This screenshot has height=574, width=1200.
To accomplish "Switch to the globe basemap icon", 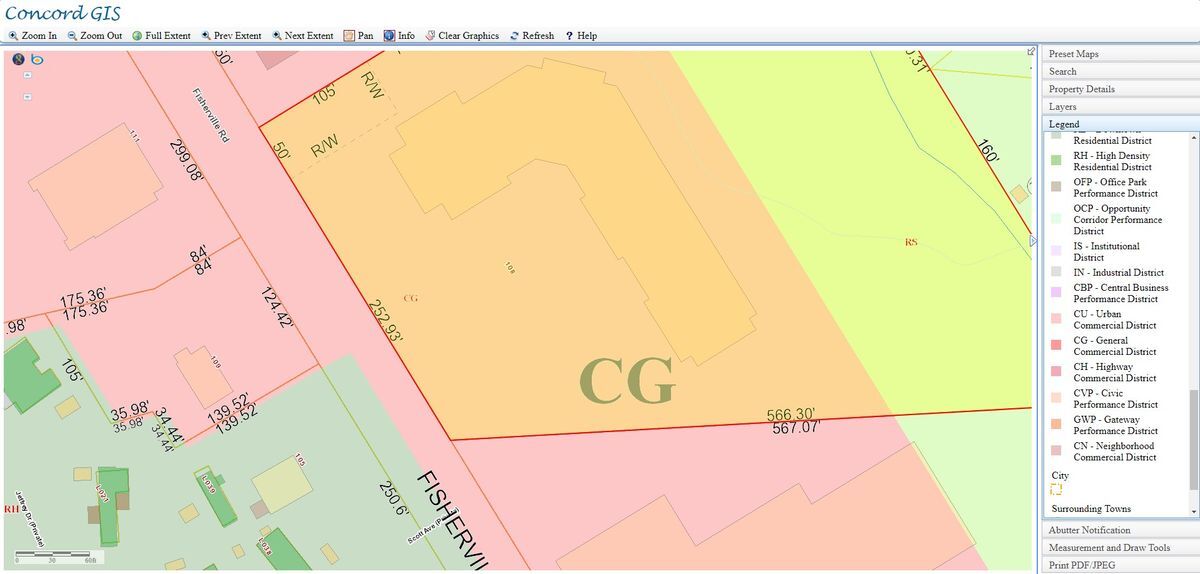I will point(18,60).
